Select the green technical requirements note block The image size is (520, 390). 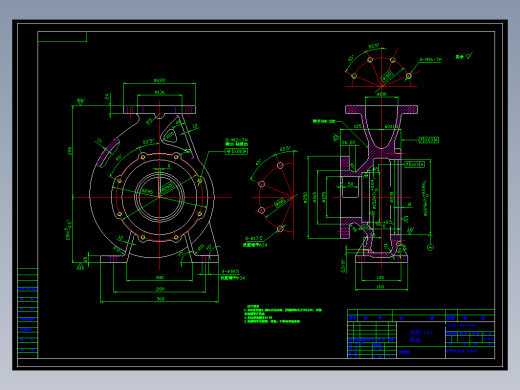pyautogui.click(x=283, y=314)
